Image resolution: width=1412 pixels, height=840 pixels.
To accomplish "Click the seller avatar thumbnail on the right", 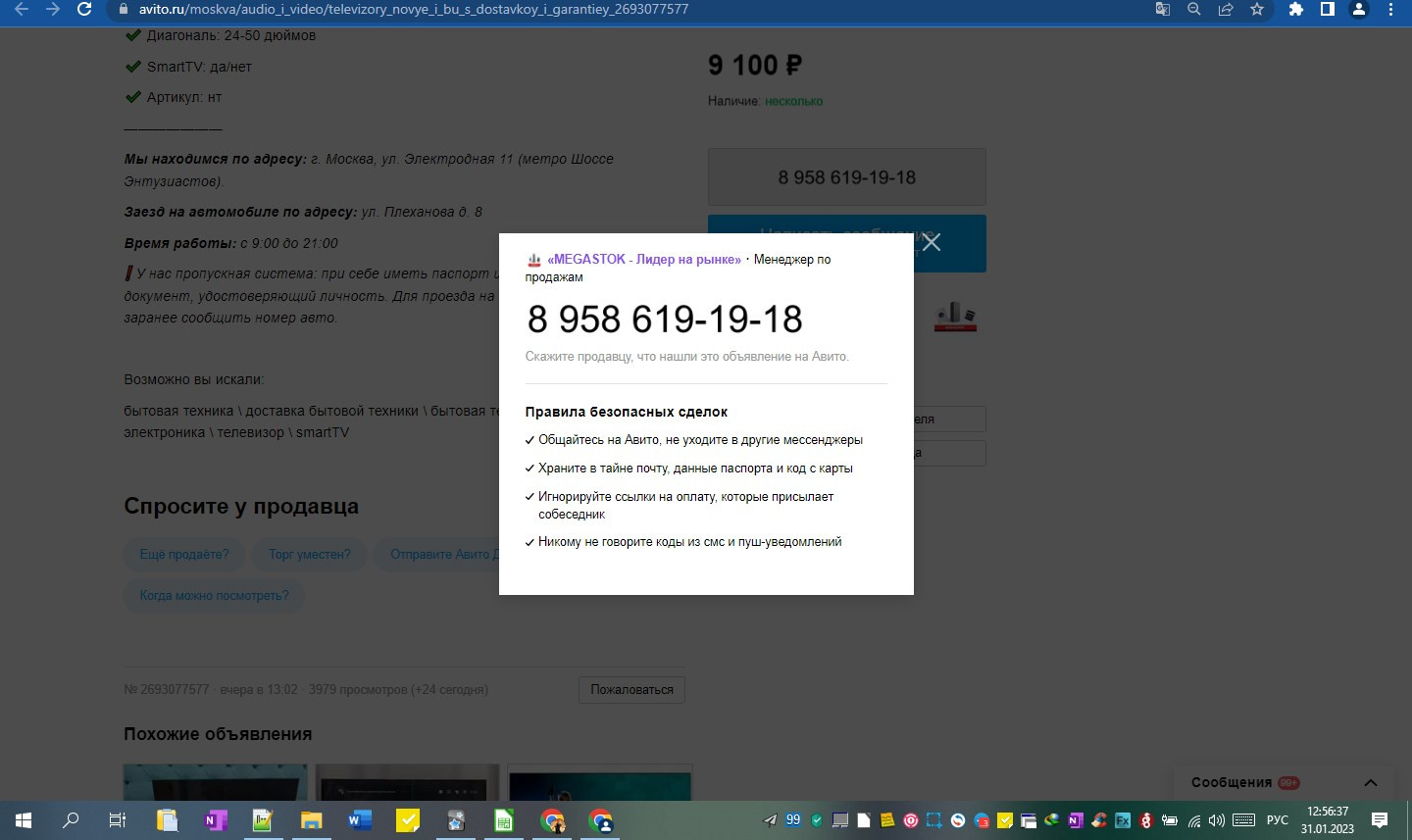I will tap(955, 316).
